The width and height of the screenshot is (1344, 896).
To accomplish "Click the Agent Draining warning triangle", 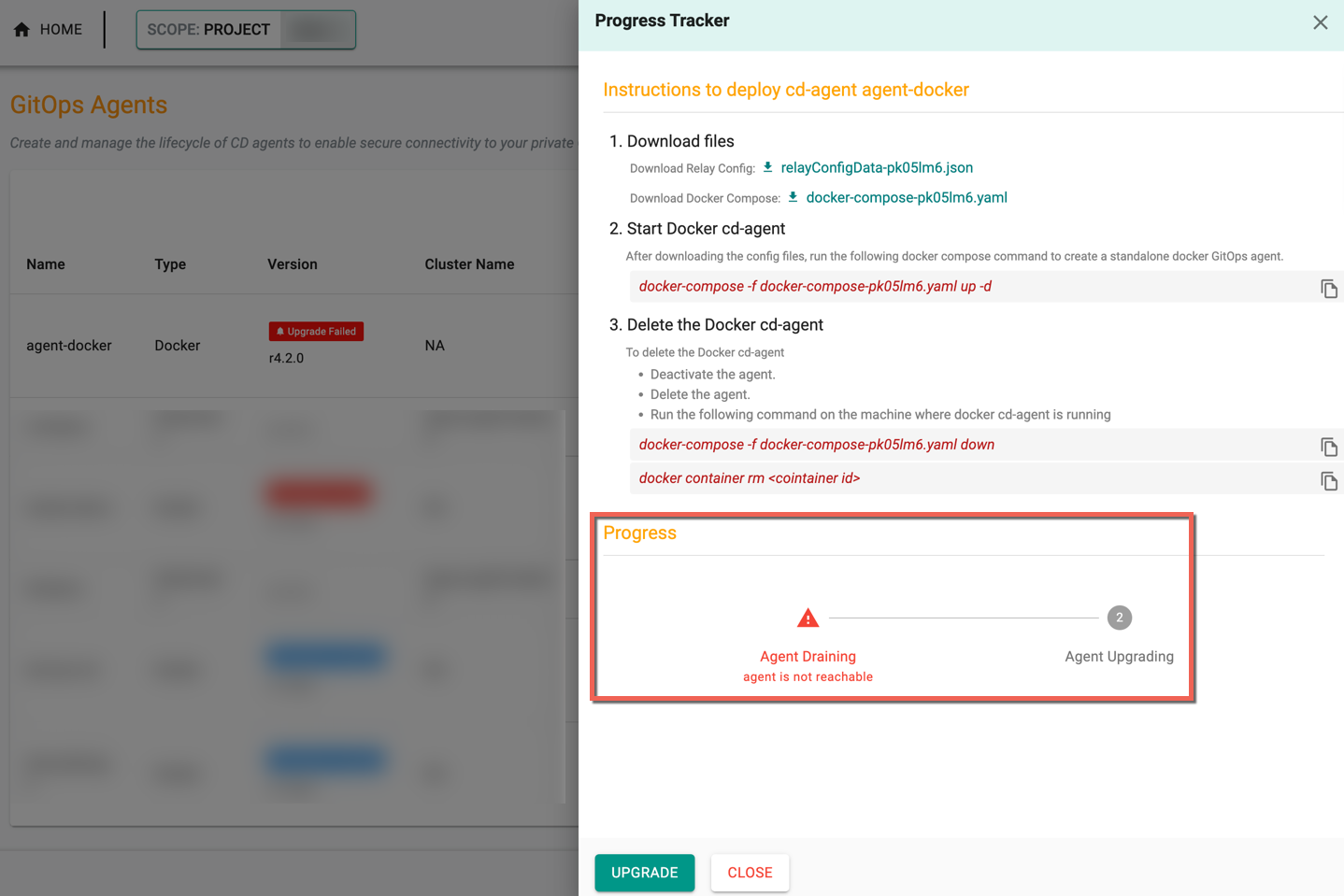I will click(808, 618).
